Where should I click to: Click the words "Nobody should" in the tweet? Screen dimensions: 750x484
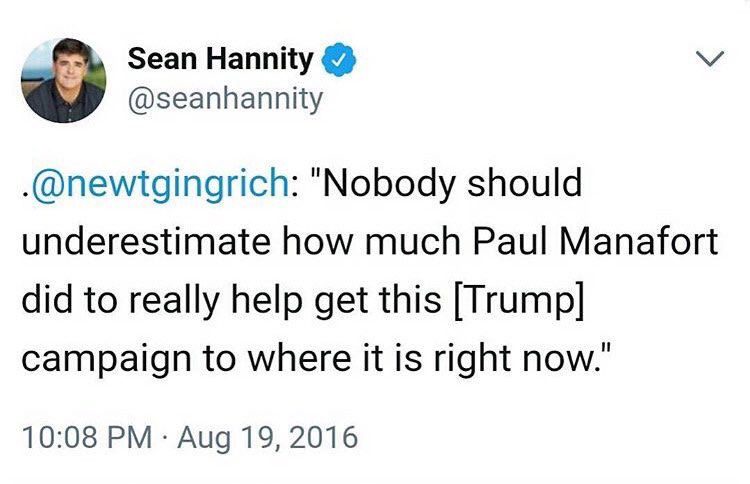click(x=452, y=184)
